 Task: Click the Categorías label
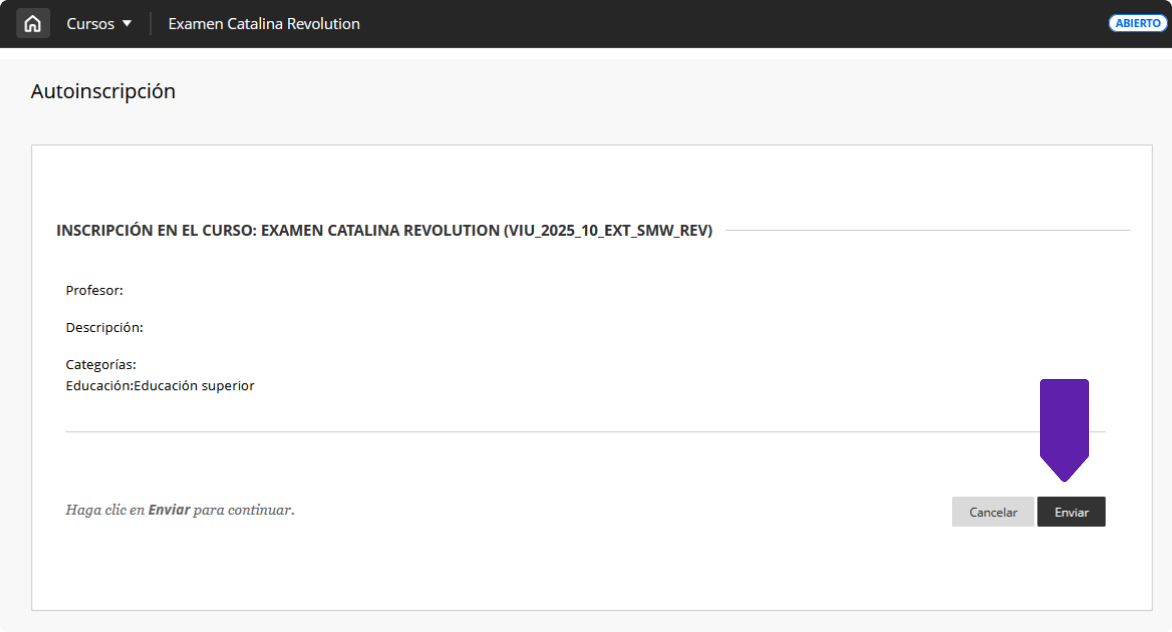tap(100, 365)
